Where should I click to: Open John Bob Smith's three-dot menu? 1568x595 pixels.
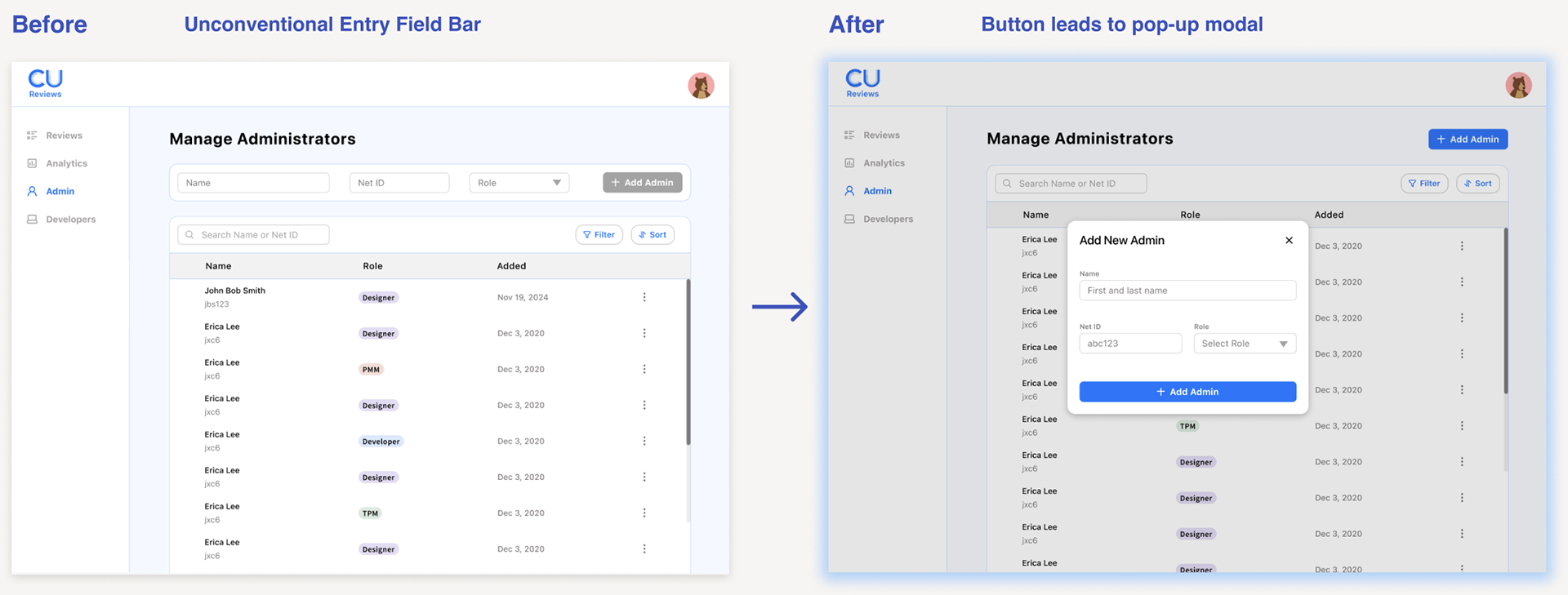644,297
